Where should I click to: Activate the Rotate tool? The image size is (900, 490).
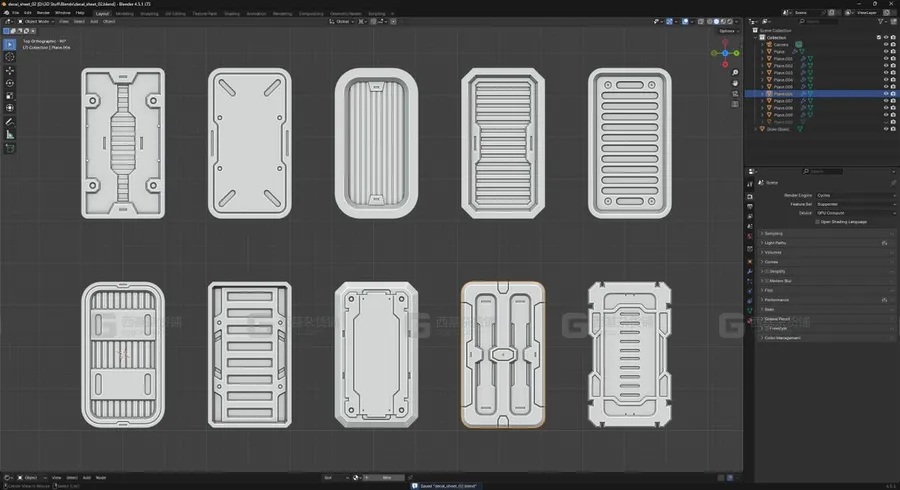[10, 83]
